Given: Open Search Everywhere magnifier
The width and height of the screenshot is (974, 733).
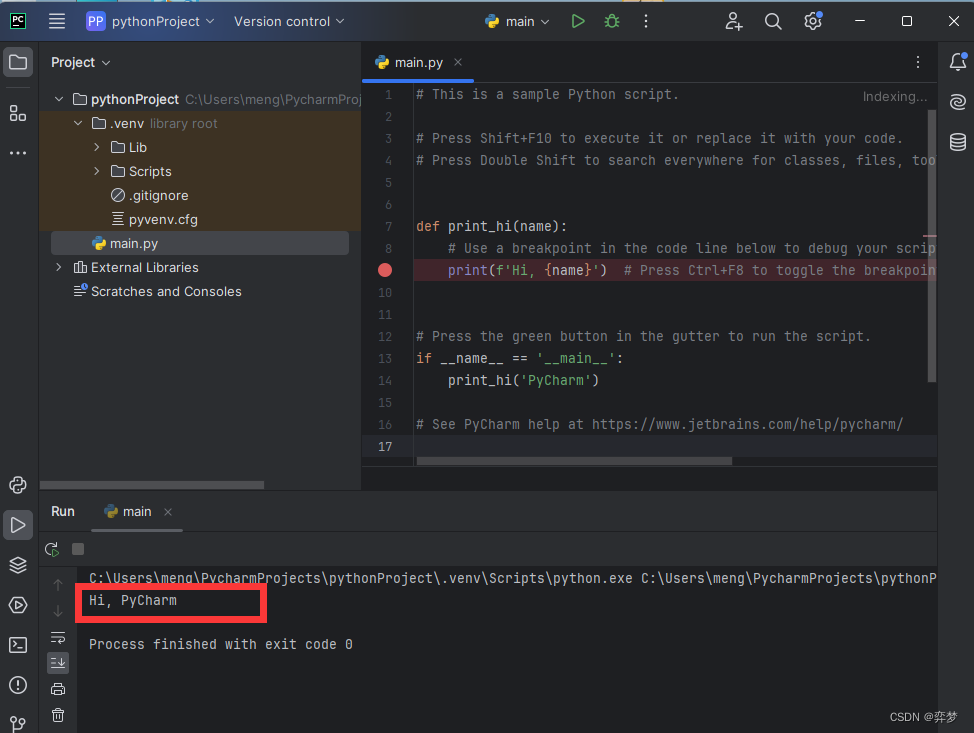Looking at the screenshot, I should [x=773, y=21].
